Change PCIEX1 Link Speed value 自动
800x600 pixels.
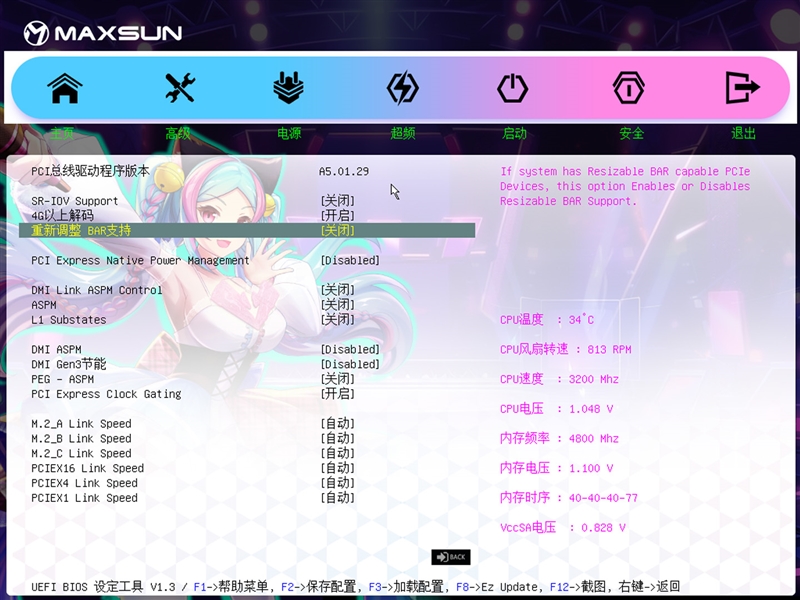pyautogui.click(x=337, y=498)
